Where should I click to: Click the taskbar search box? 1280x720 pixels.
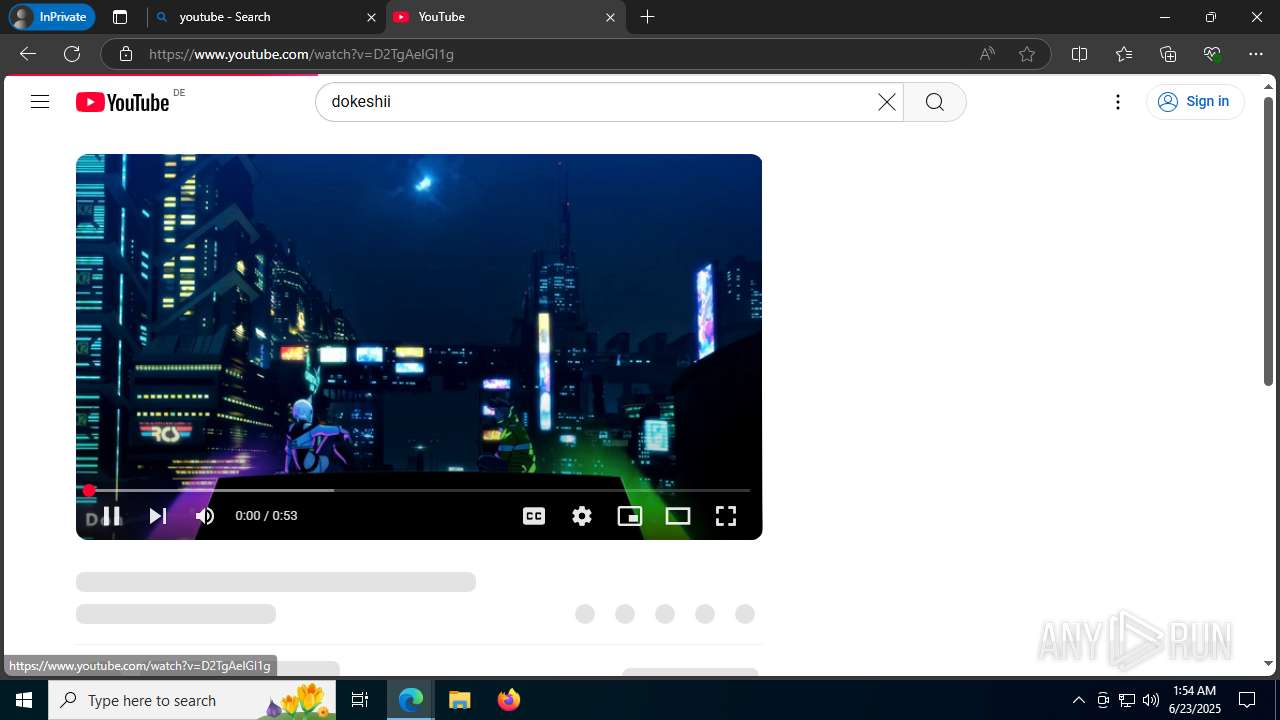192,700
